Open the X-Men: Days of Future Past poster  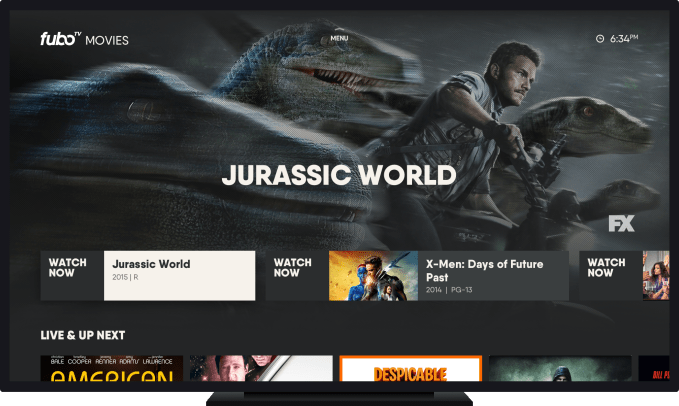click(x=373, y=276)
